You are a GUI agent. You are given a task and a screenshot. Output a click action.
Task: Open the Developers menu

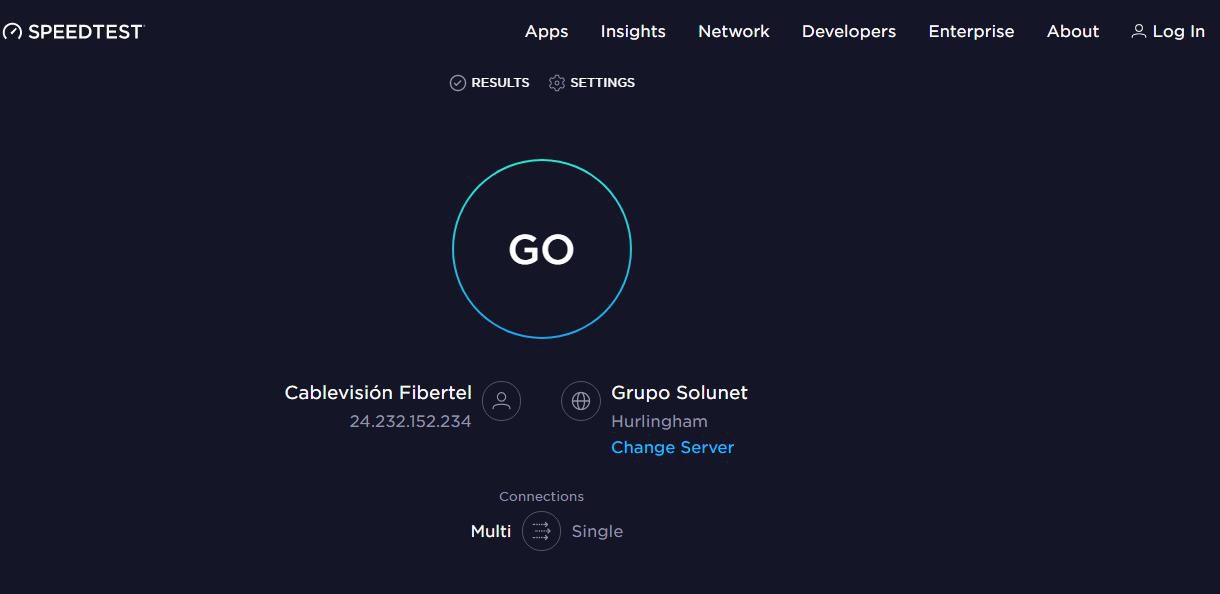(x=849, y=32)
